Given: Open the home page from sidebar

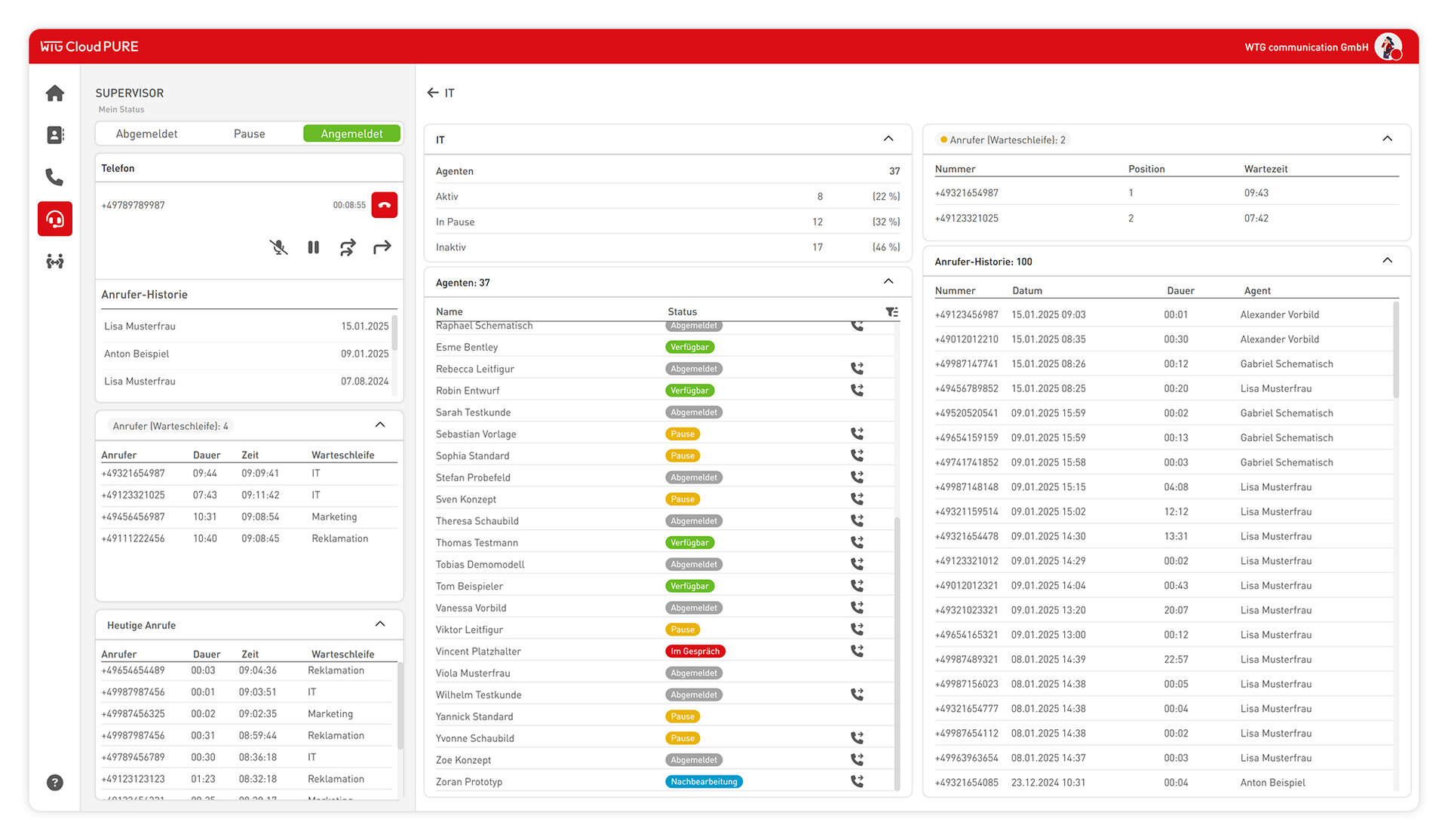Looking at the screenshot, I should (x=55, y=94).
